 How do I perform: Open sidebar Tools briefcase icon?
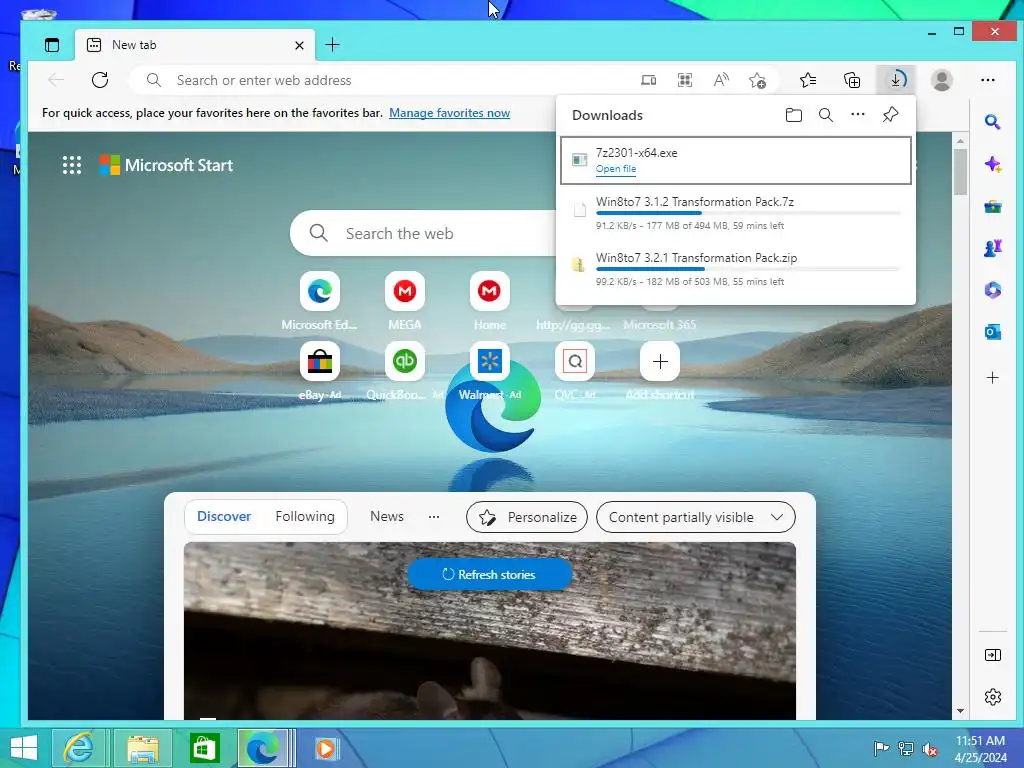click(993, 207)
